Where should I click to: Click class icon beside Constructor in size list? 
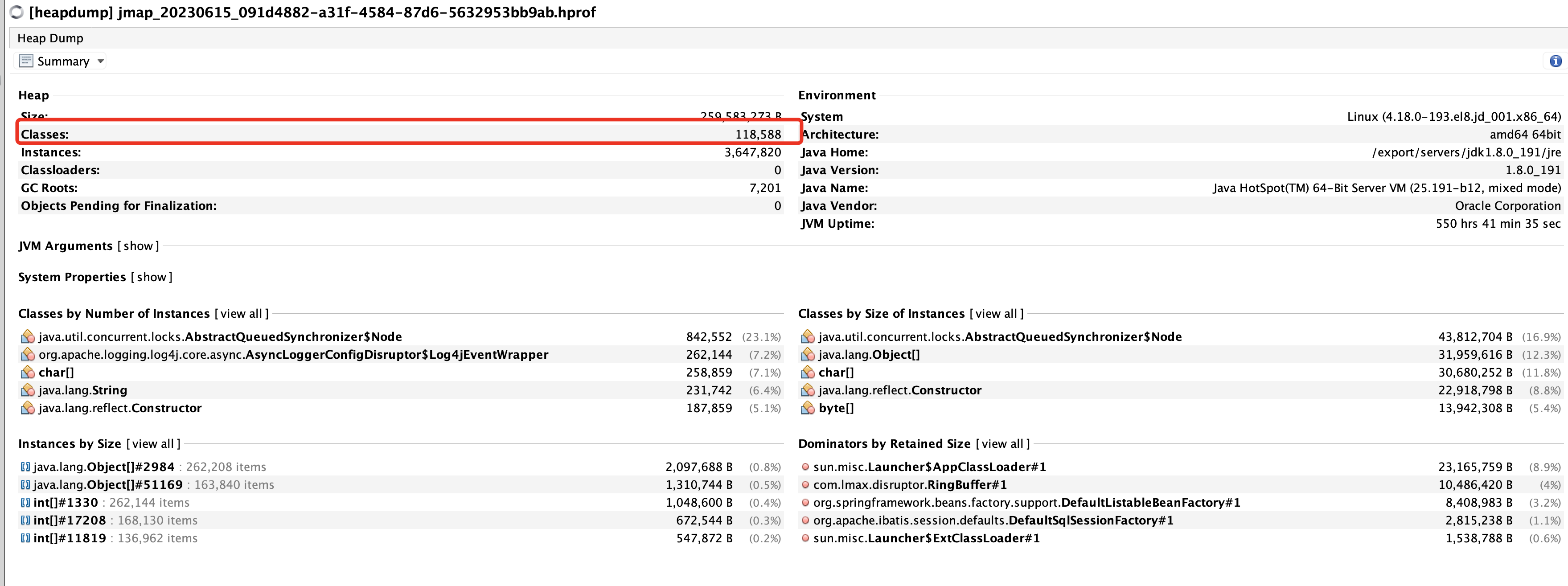pos(808,390)
